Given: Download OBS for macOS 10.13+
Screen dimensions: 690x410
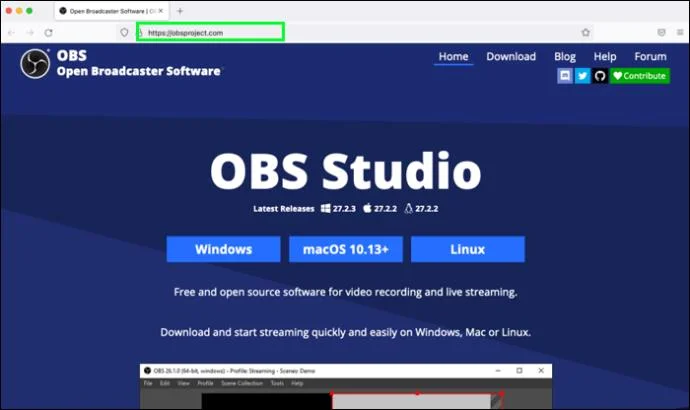Looking at the screenshot, I should [345, 249].
